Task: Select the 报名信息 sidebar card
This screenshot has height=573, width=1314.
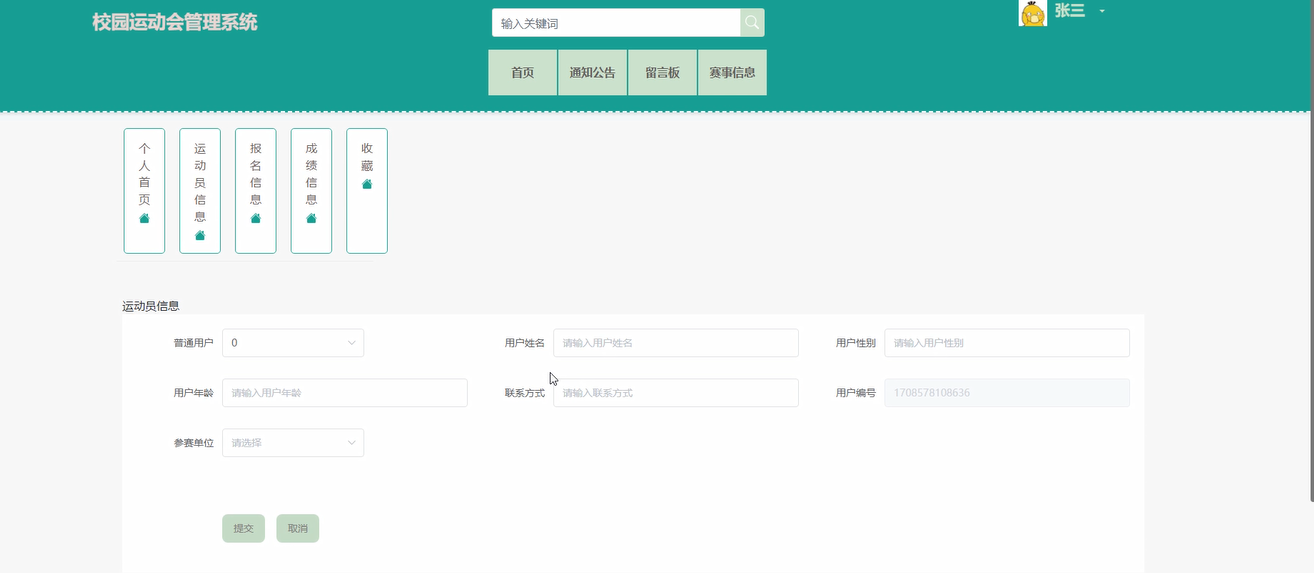Action: point(256,191)
